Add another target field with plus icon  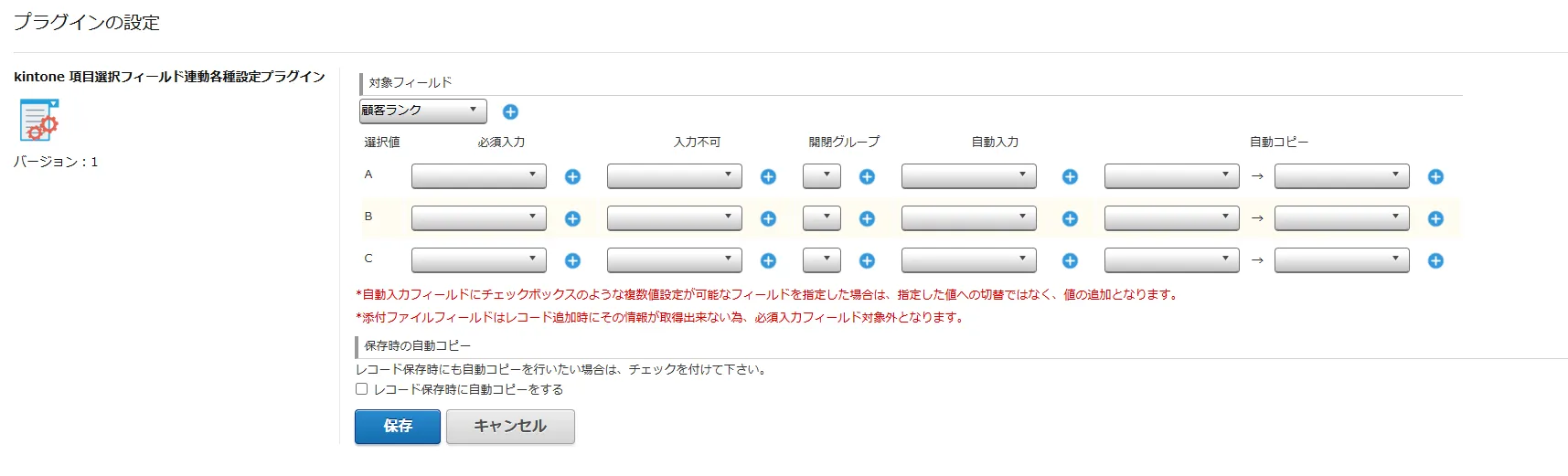(510, 111)
